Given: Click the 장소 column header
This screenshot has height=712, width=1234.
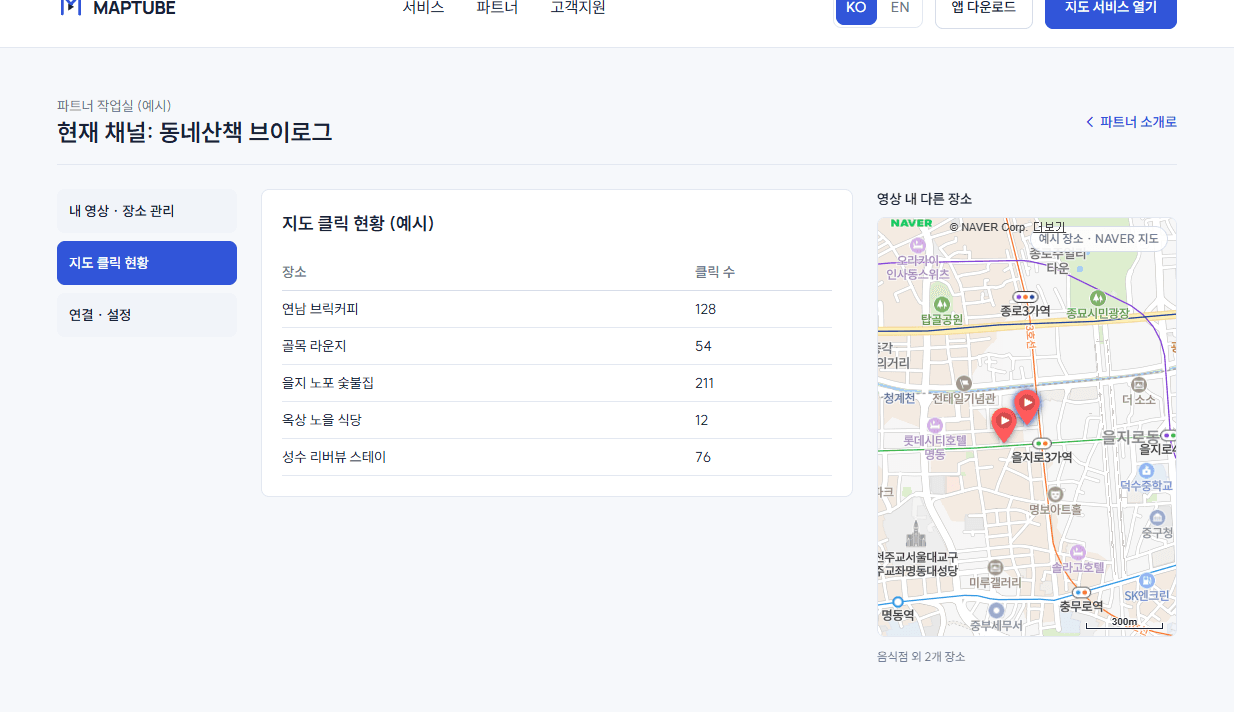Looking at the screenshot, I should (x=294, y=272).
